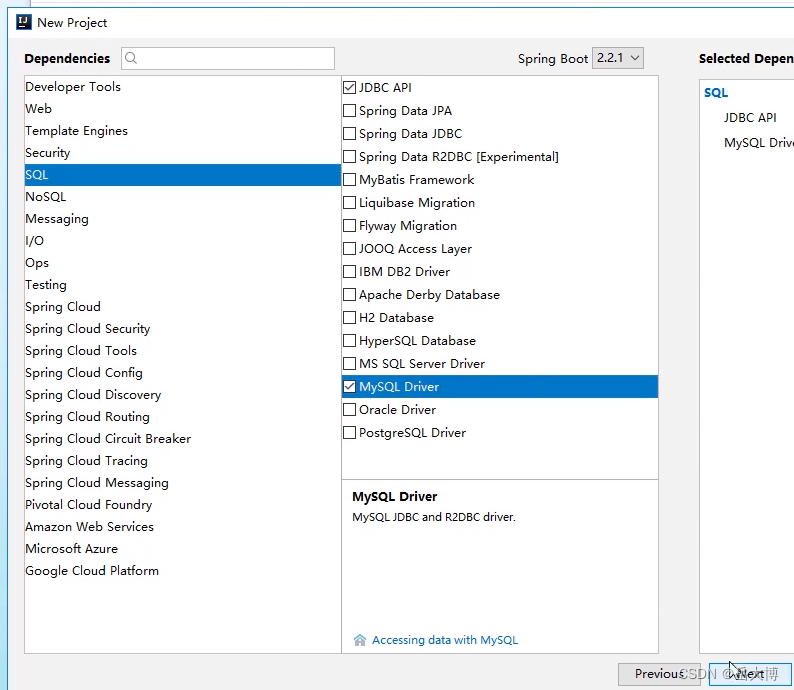Open Spring Cloud Discovery category
Screen dimensions: 794x690
click(x=182, y=395)
